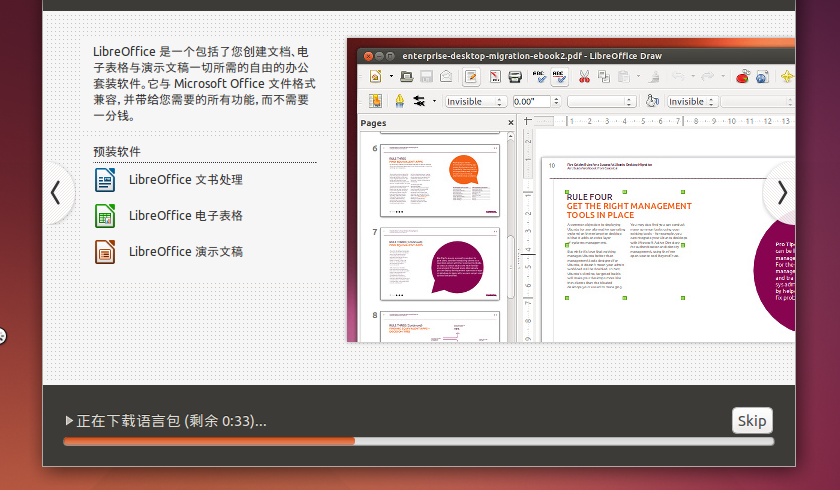Toggle the AutoSpellcheck icon
840x490 pixels.
click(559, 77)
